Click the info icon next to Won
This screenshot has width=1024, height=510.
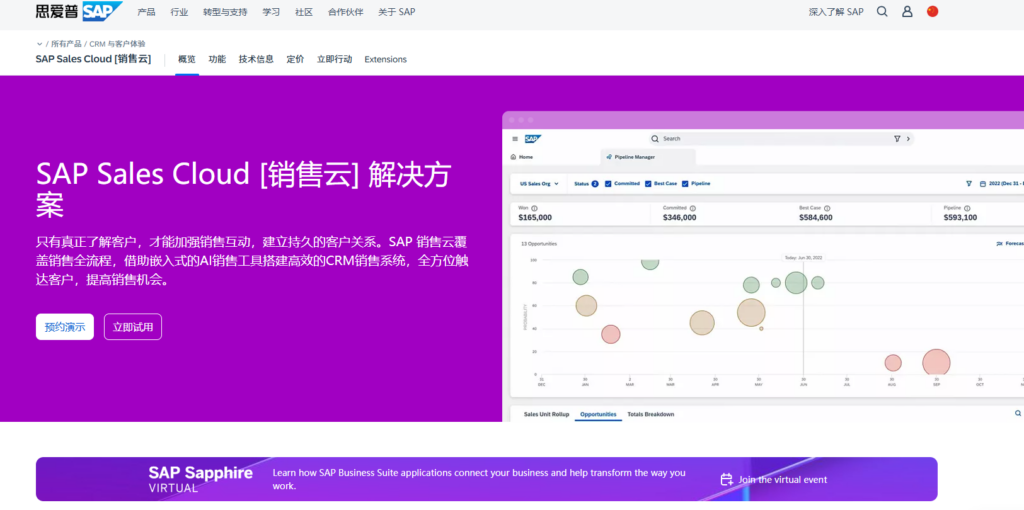pyautogui.click(x=535, y=208)
